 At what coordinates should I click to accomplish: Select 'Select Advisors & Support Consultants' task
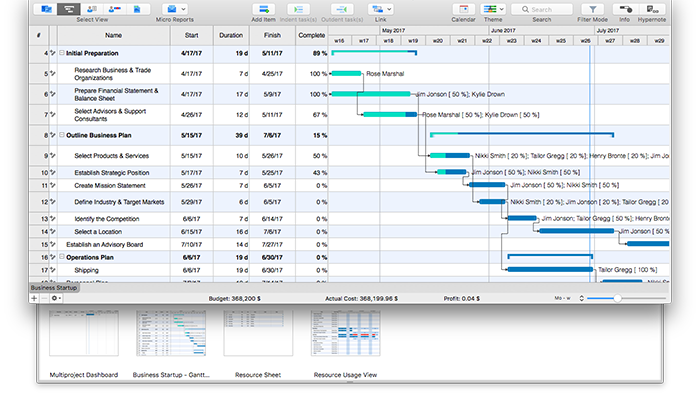tap(110, 115)
